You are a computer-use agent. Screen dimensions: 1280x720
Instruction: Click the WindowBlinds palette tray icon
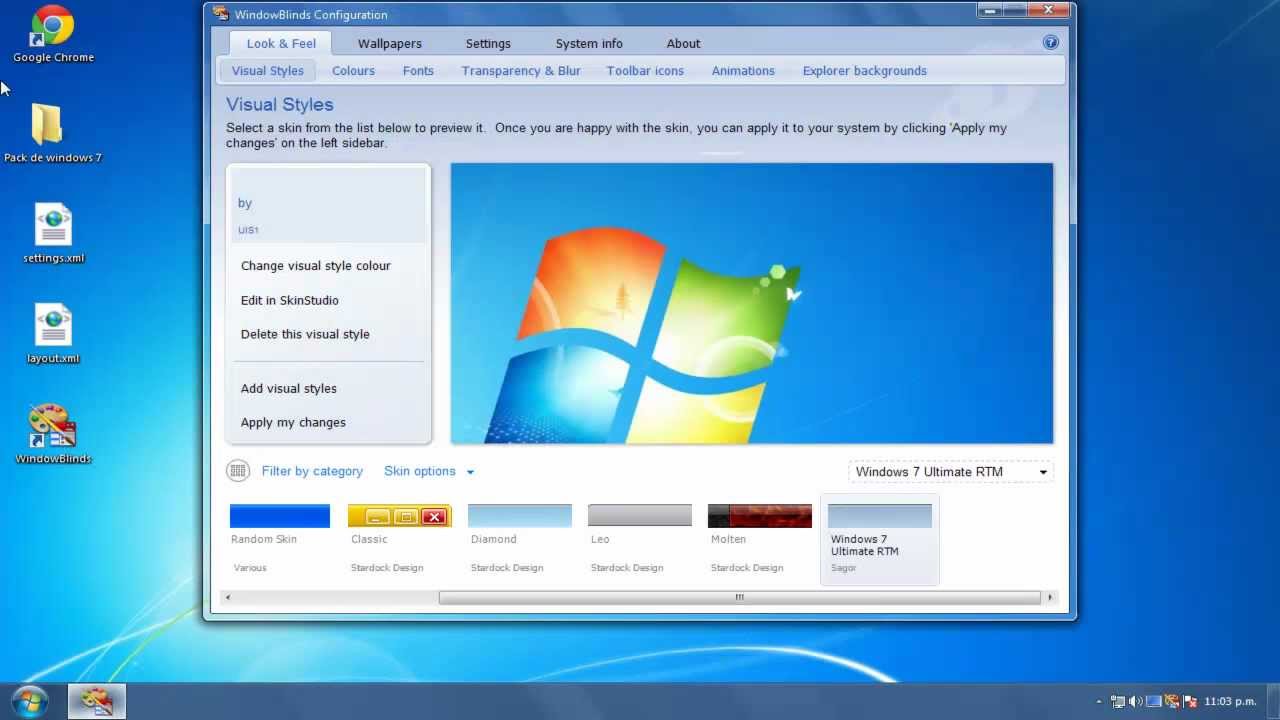point(1172,702)
